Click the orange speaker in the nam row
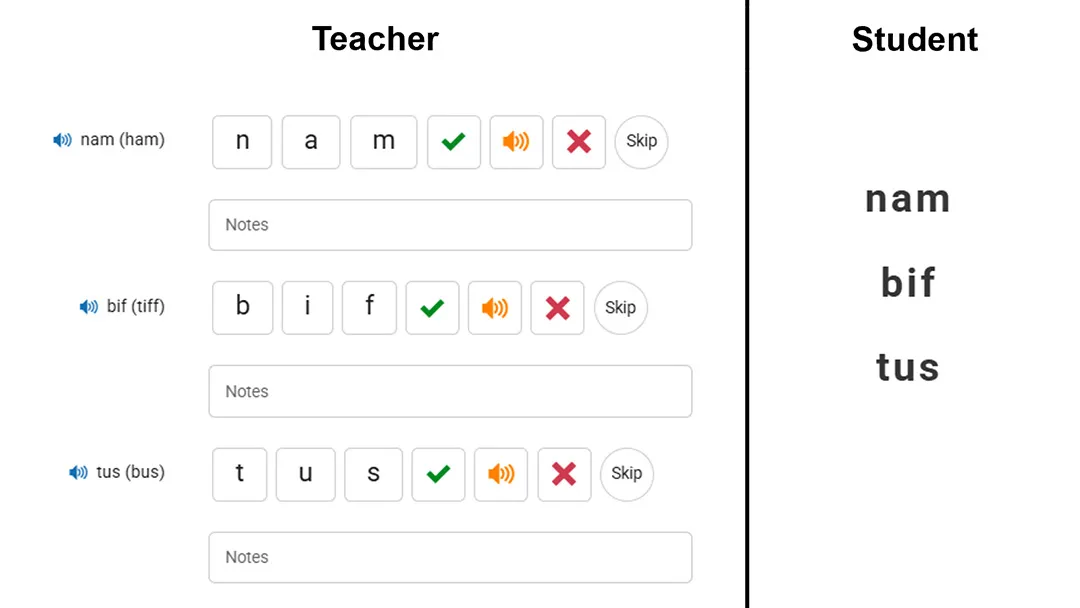 pyautogui.click(x=516, y=142)
